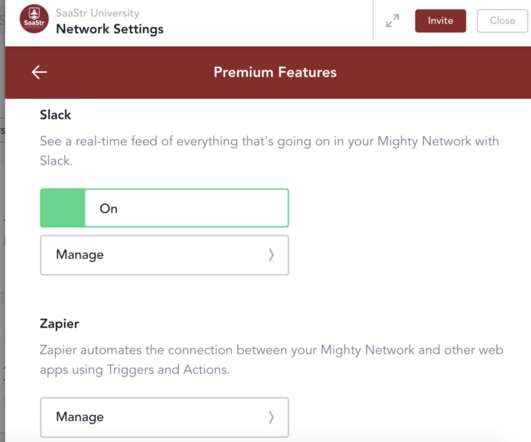Click the green Slack toggle handle

(63, 208)
